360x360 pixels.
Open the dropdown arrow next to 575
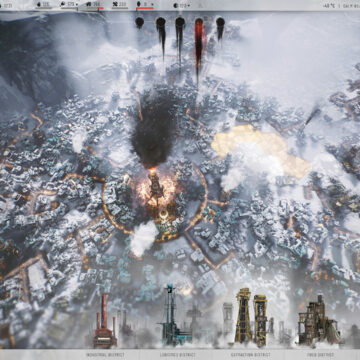click(77, 5)
